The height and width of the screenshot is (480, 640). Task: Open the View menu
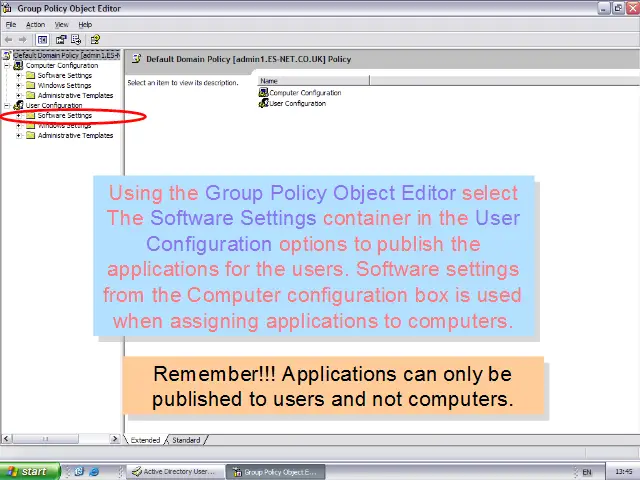pyautogui.click(x=61, y=24)
